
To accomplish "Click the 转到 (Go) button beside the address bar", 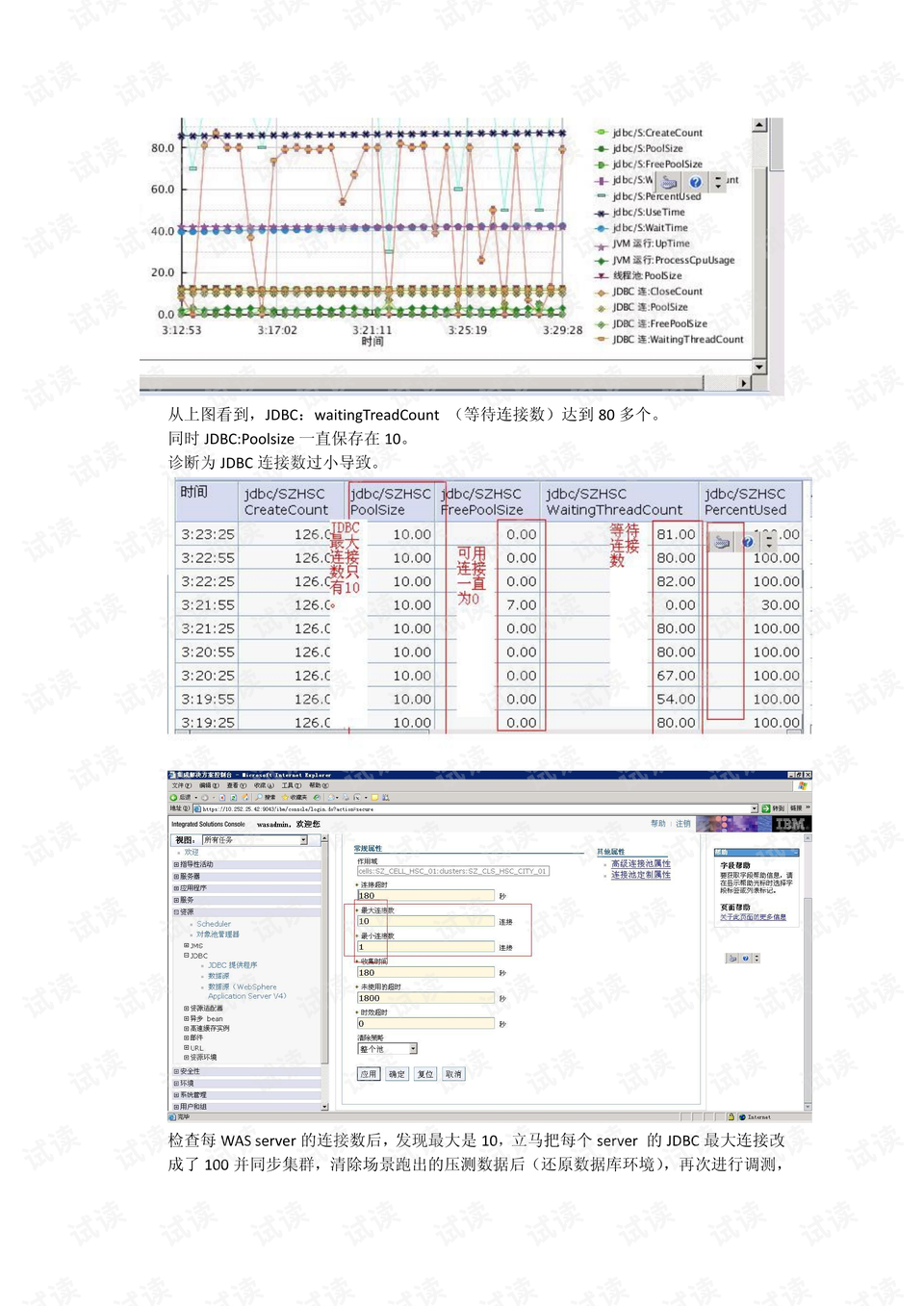I will [x=774, y=808].
